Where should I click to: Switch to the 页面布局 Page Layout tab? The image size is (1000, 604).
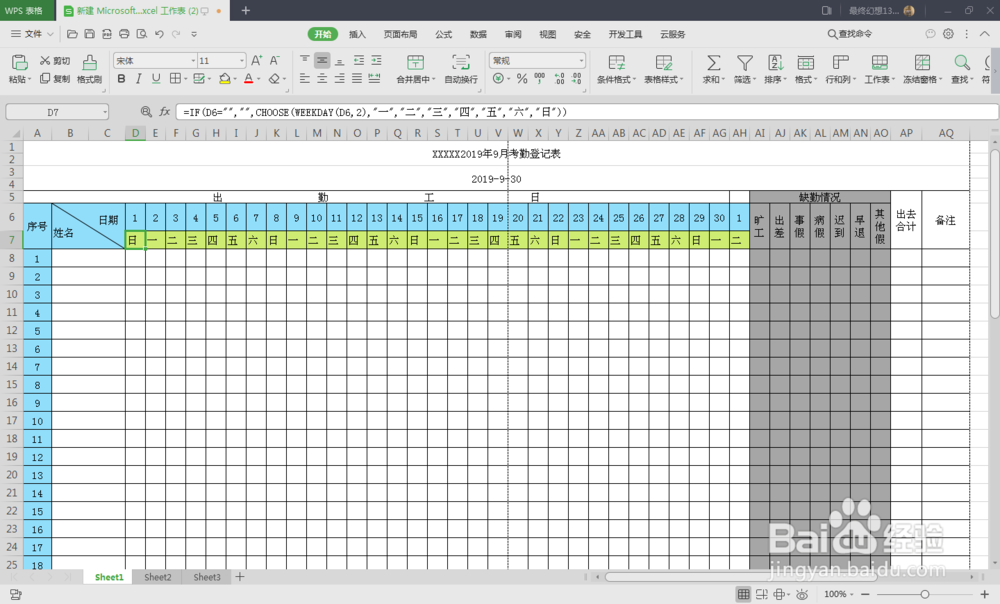click(x=400, y=34)
